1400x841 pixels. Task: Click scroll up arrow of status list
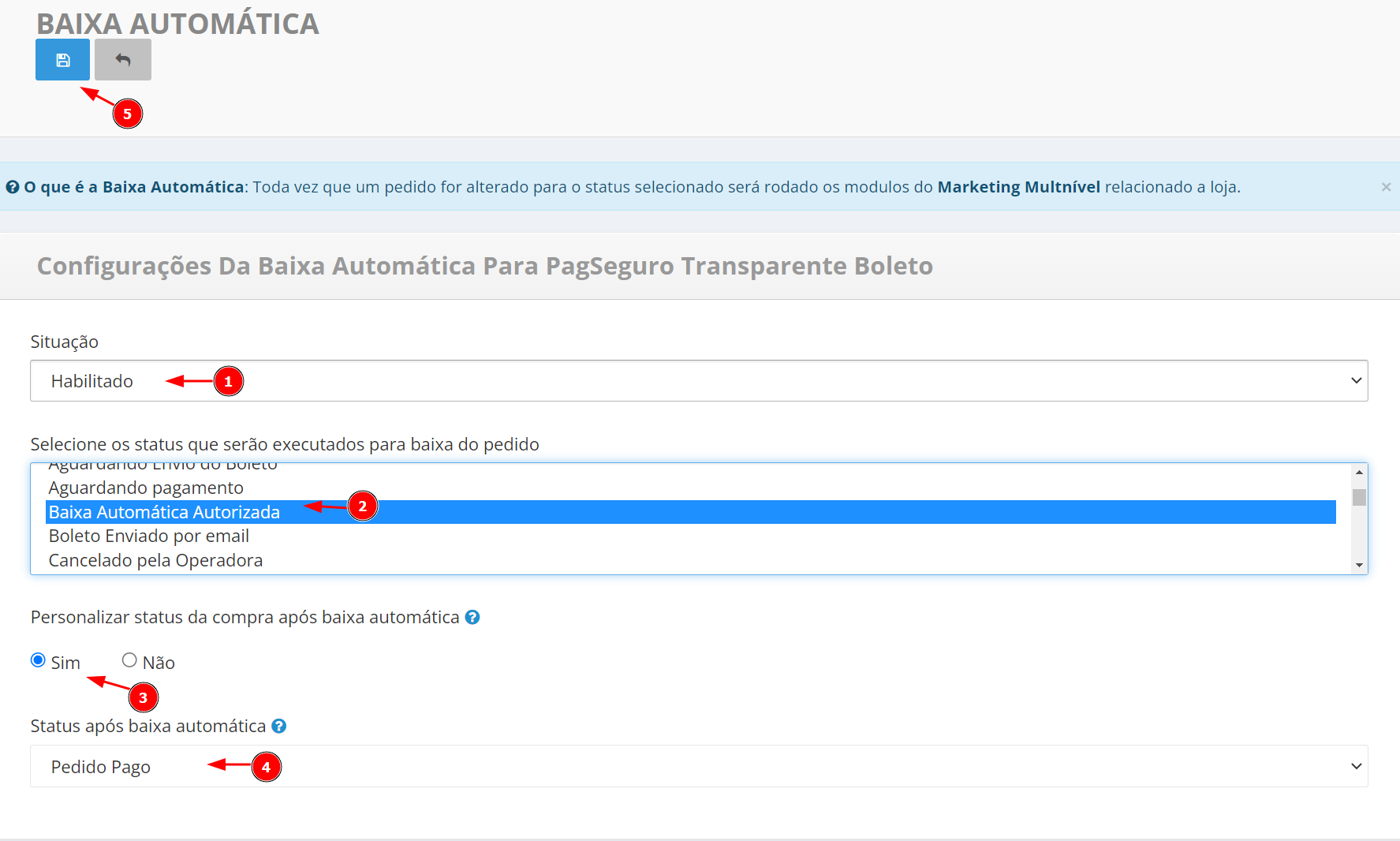(1359, 472)
